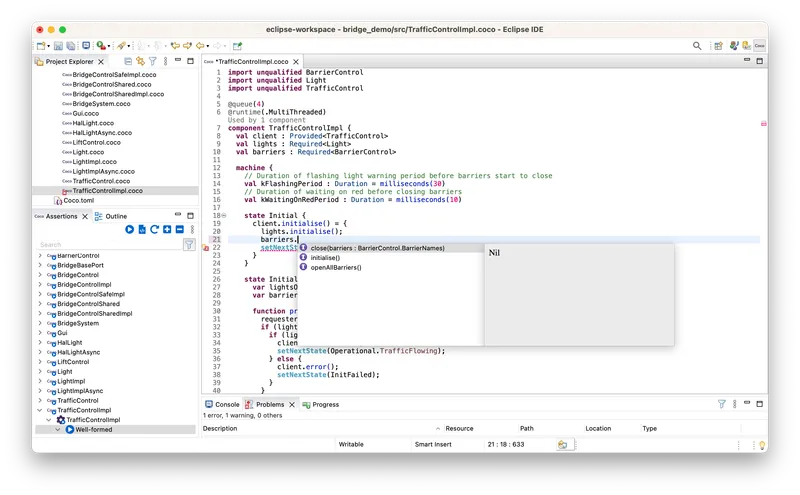800x495 pixels.
Task: Open the New dropdown arrow in toolbar
Action: [x=49, y=46]
